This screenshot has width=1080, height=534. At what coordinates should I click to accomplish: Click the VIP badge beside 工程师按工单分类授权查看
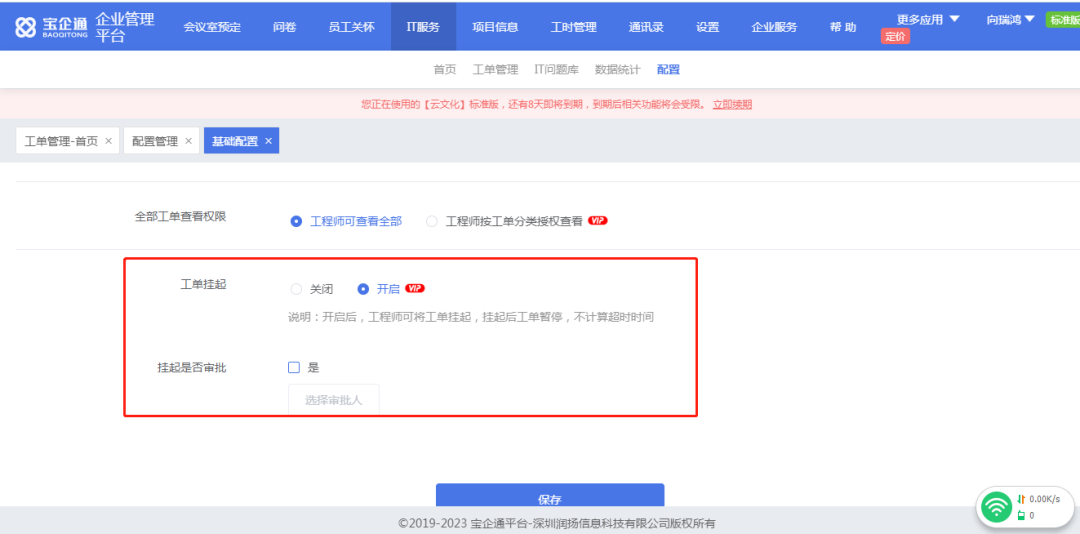pos(598,221)
